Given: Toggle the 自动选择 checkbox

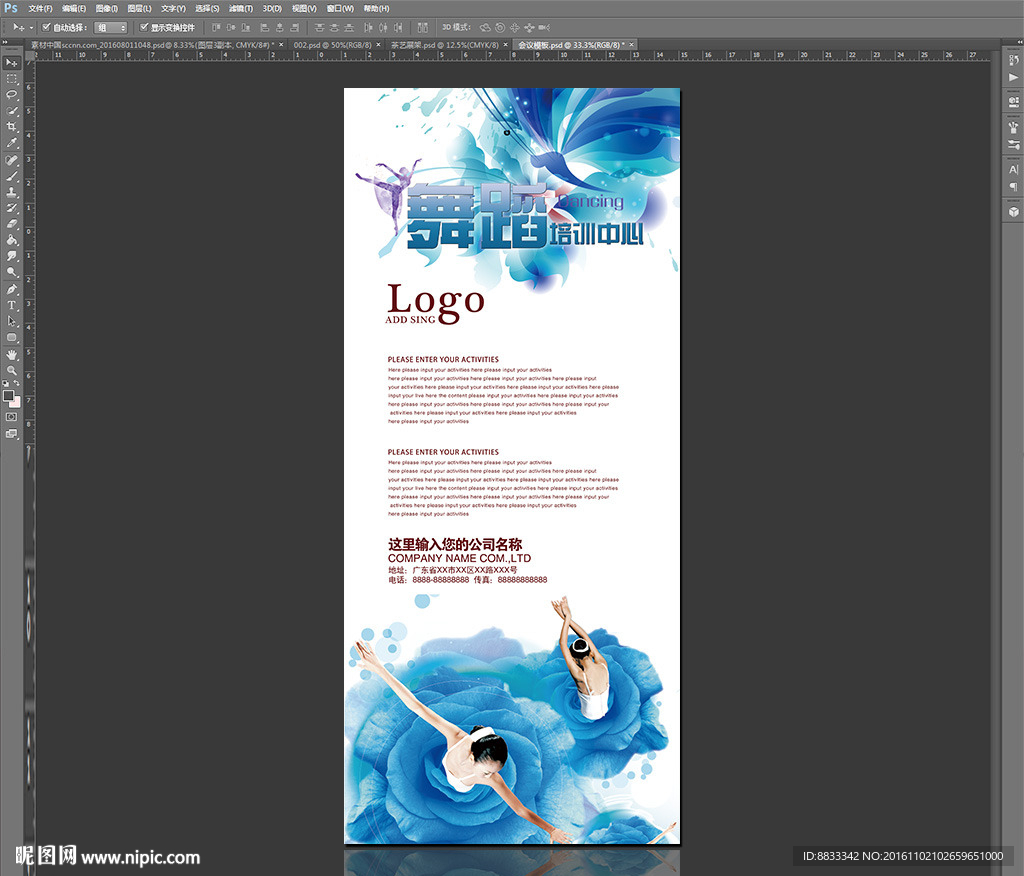Looking at the screenshot, I should [46, 27].
